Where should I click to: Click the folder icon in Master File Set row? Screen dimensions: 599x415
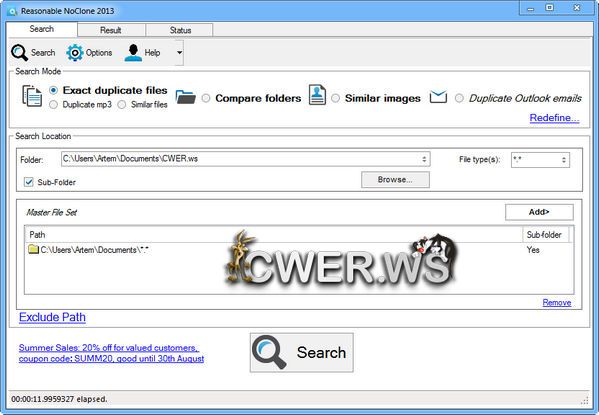34,250
